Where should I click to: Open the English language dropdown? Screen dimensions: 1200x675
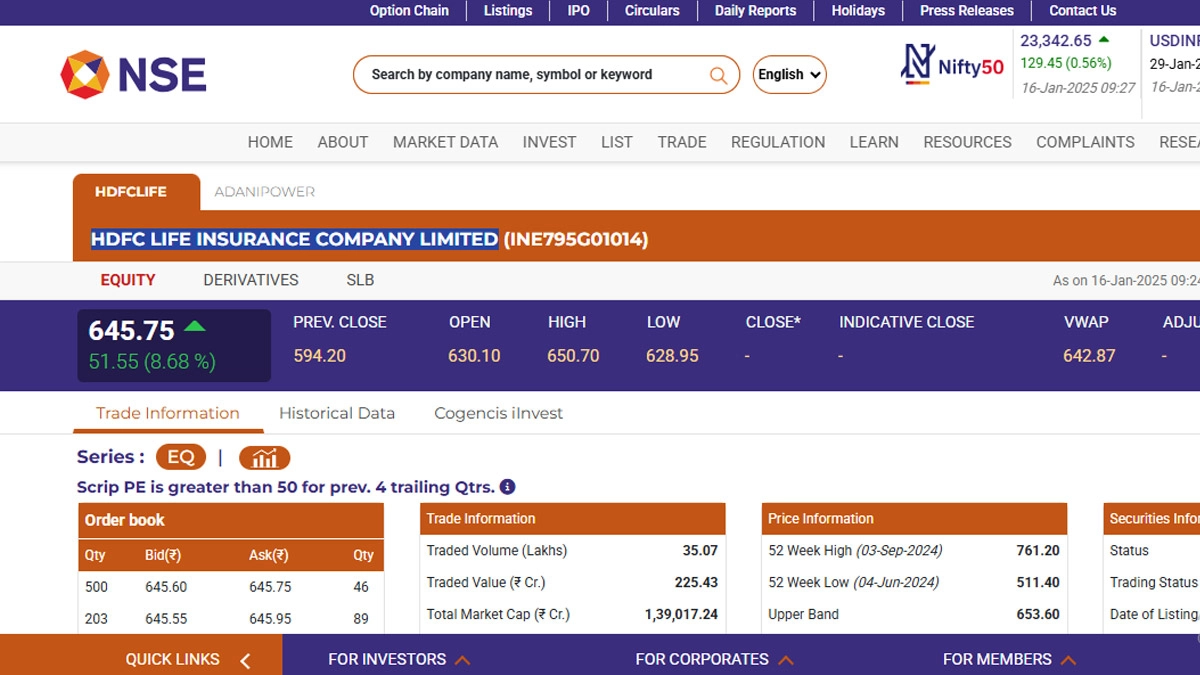coord(789,75)
